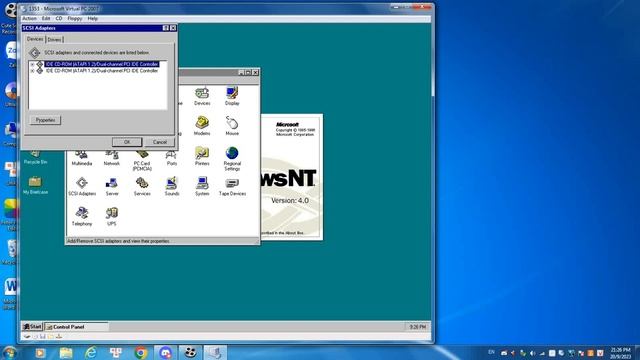Open Discord from the Windows 7 taskbar
This screenshot has width=640, height=360.
pos(165,352)
